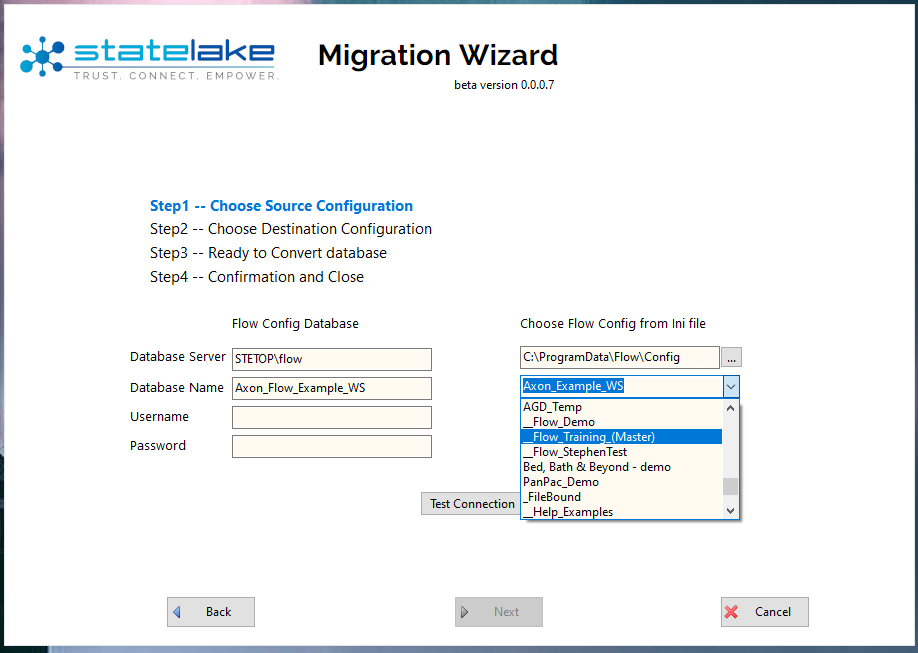Click the Database Server input field
Viewport: 918px width, 653px height.
pos(332,359)
